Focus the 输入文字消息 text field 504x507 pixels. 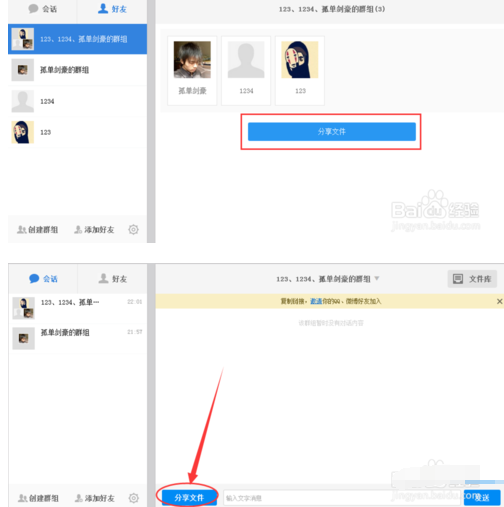point(342,498)
